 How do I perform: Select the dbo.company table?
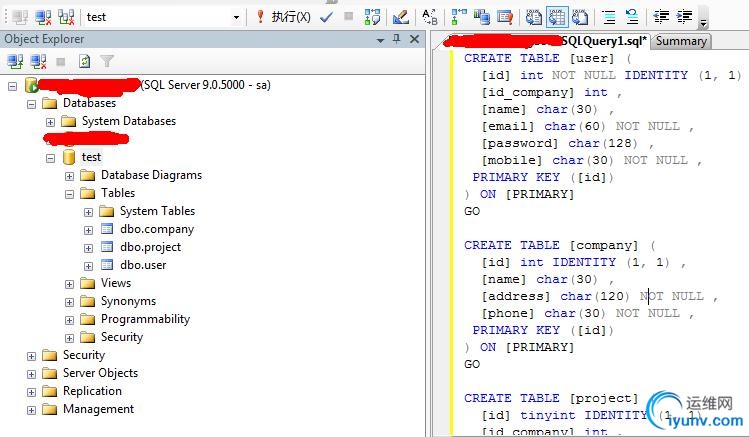click(x=157, y=229)
